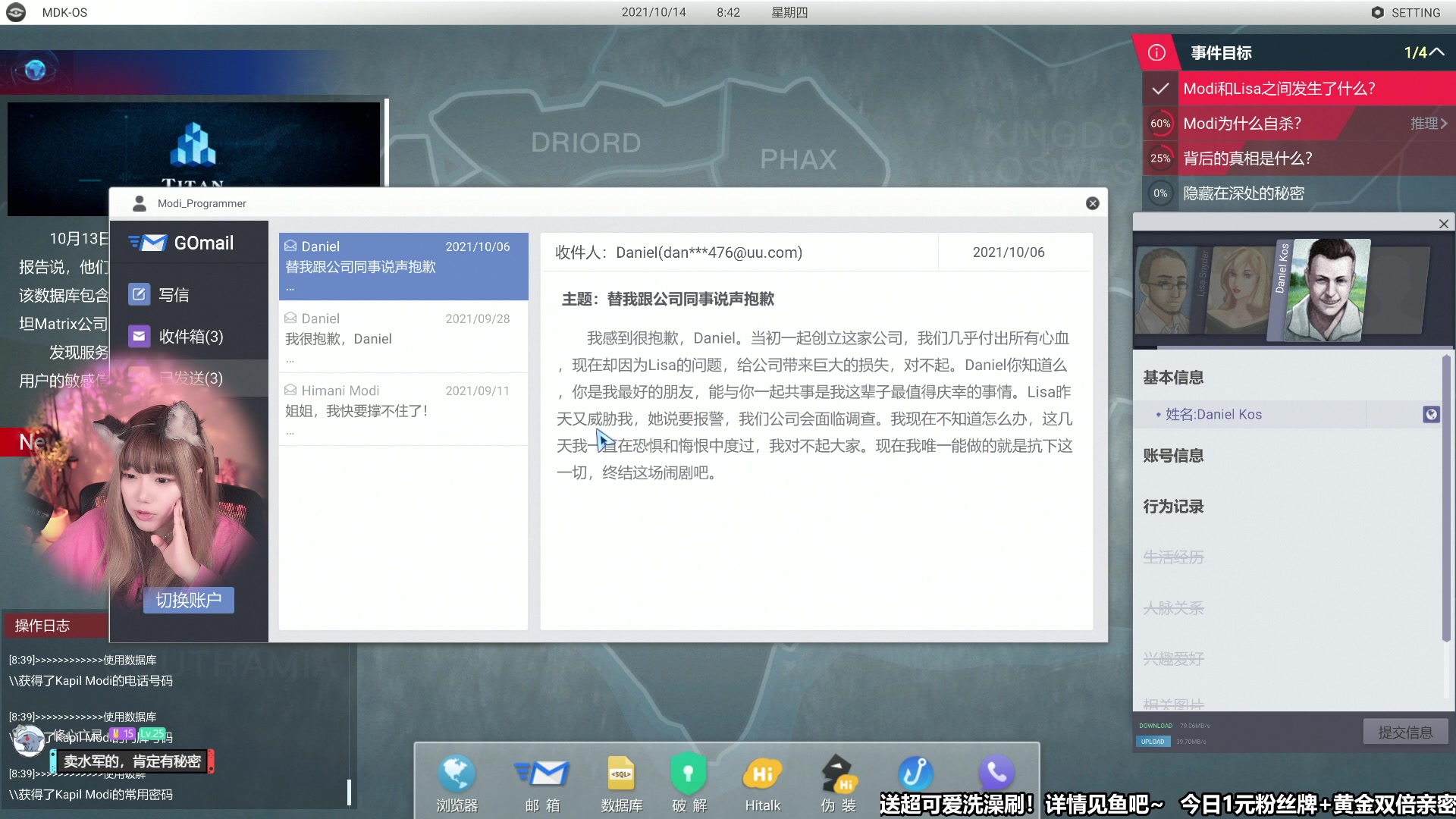This screenshot has height=819, width=1456.
Task: Click the 主题 subject line of the email
Action: (x=667, y=299)
